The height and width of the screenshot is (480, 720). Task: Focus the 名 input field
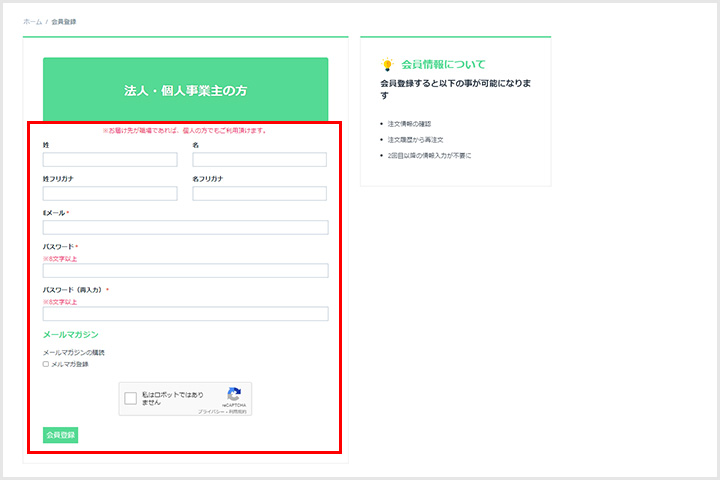pyautogui.click(x=259, y=159)
